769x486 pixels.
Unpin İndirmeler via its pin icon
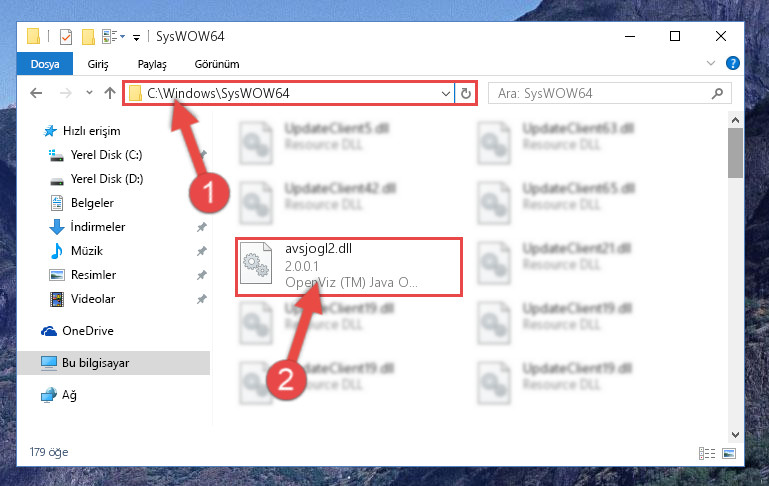(x=202, y=227)
